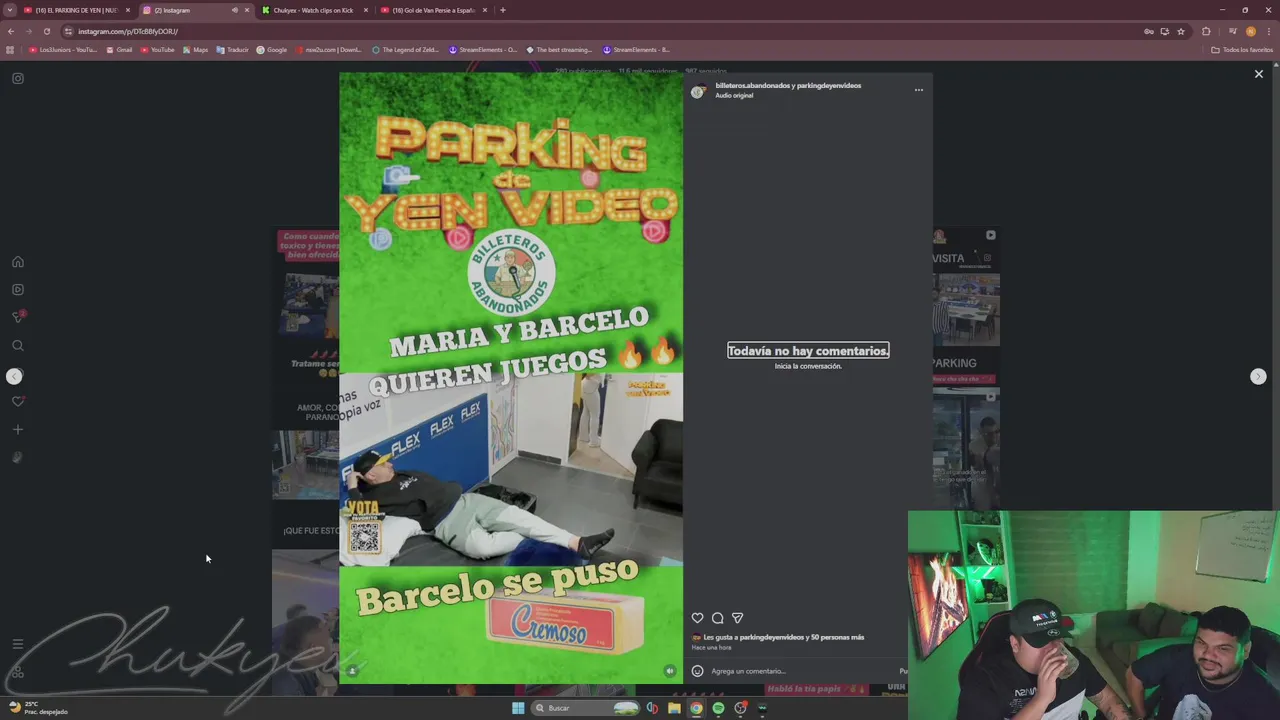
Task: Switch to 'EL PARKING DE YEN' YouTube tab
Action: tap(76, 10)
